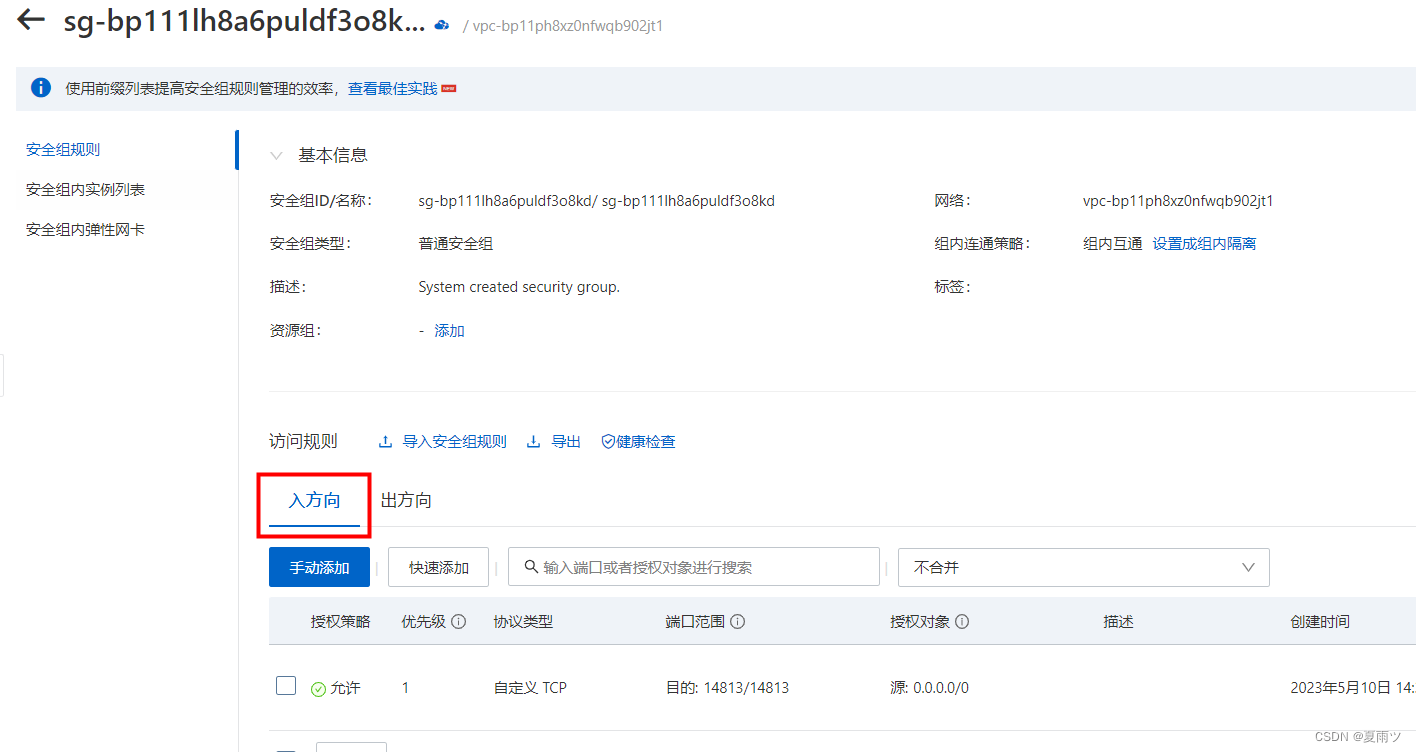
Task: Click the network value vpc-bp11ph8xz0nfwqb902jt1
Action: pos(1178,201)
